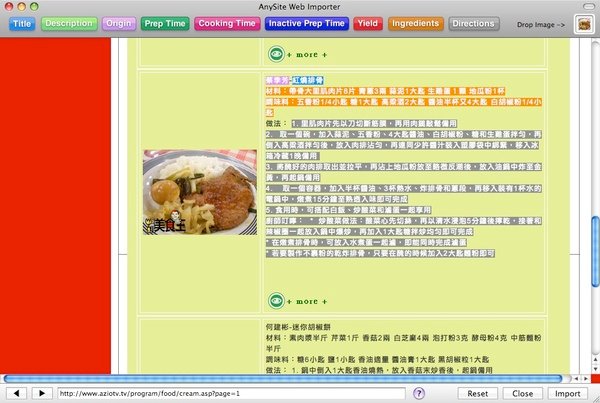The image size is (600, 403).
Task: Click the vertical scrollbar up arrow
Action: coord(595,360)
